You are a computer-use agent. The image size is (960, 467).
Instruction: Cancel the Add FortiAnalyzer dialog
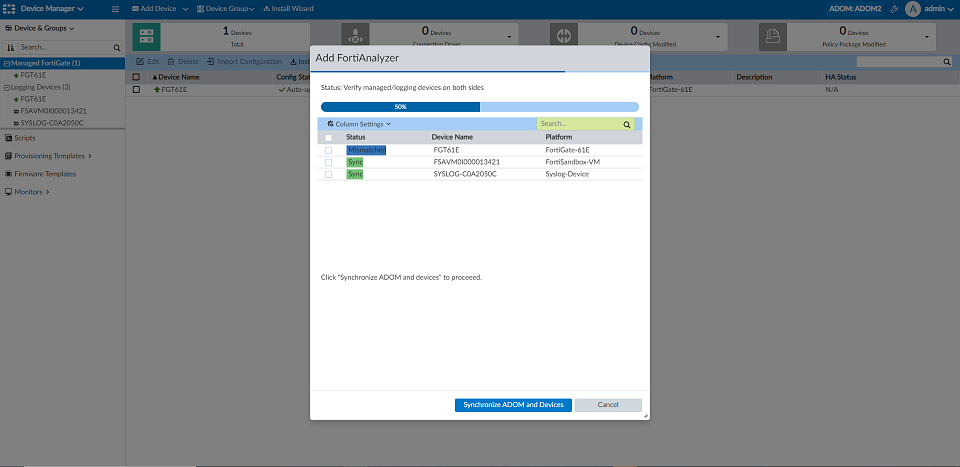[x=608, y=405]
